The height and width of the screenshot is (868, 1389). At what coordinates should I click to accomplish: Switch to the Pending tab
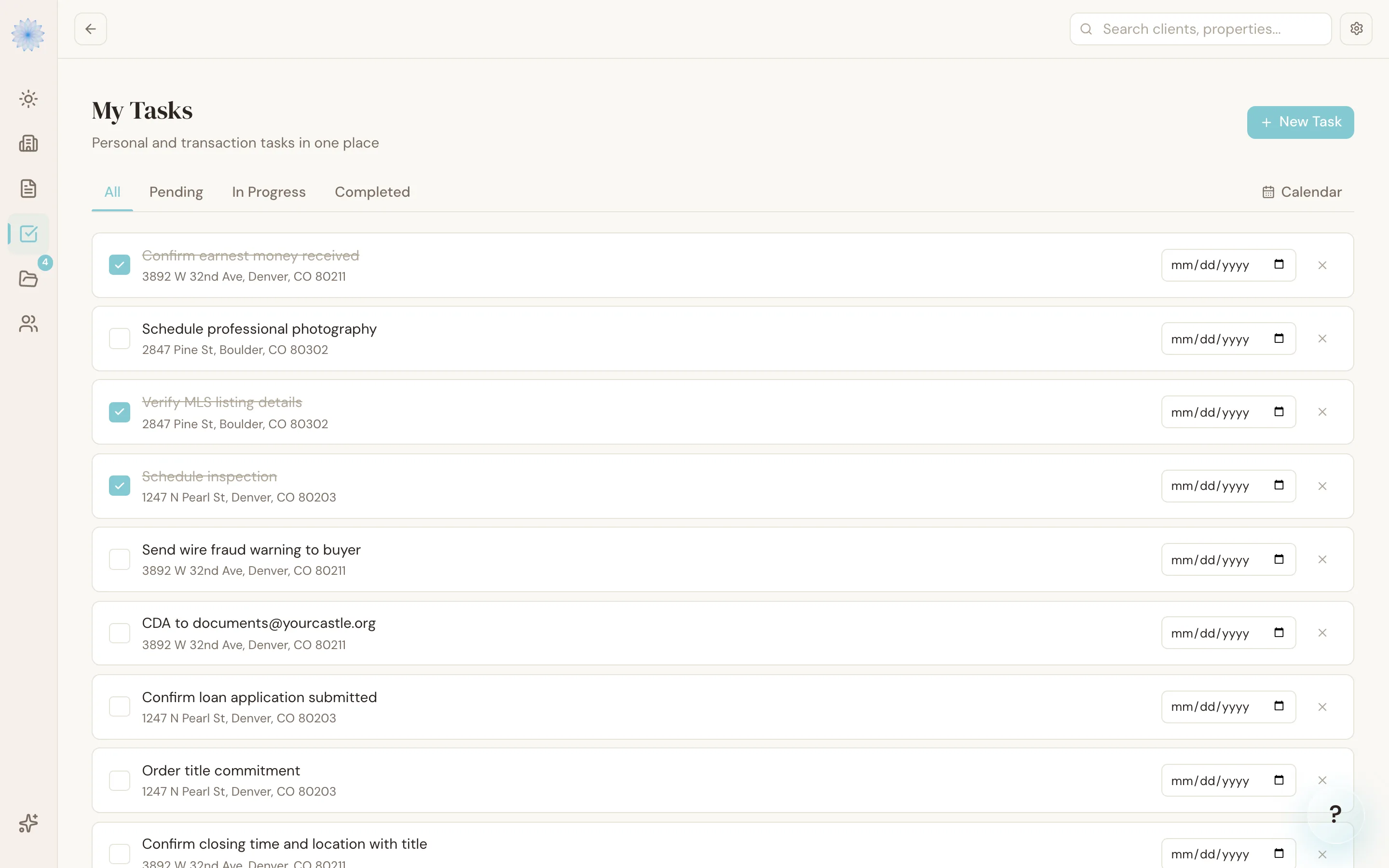[x=176, y=192]
